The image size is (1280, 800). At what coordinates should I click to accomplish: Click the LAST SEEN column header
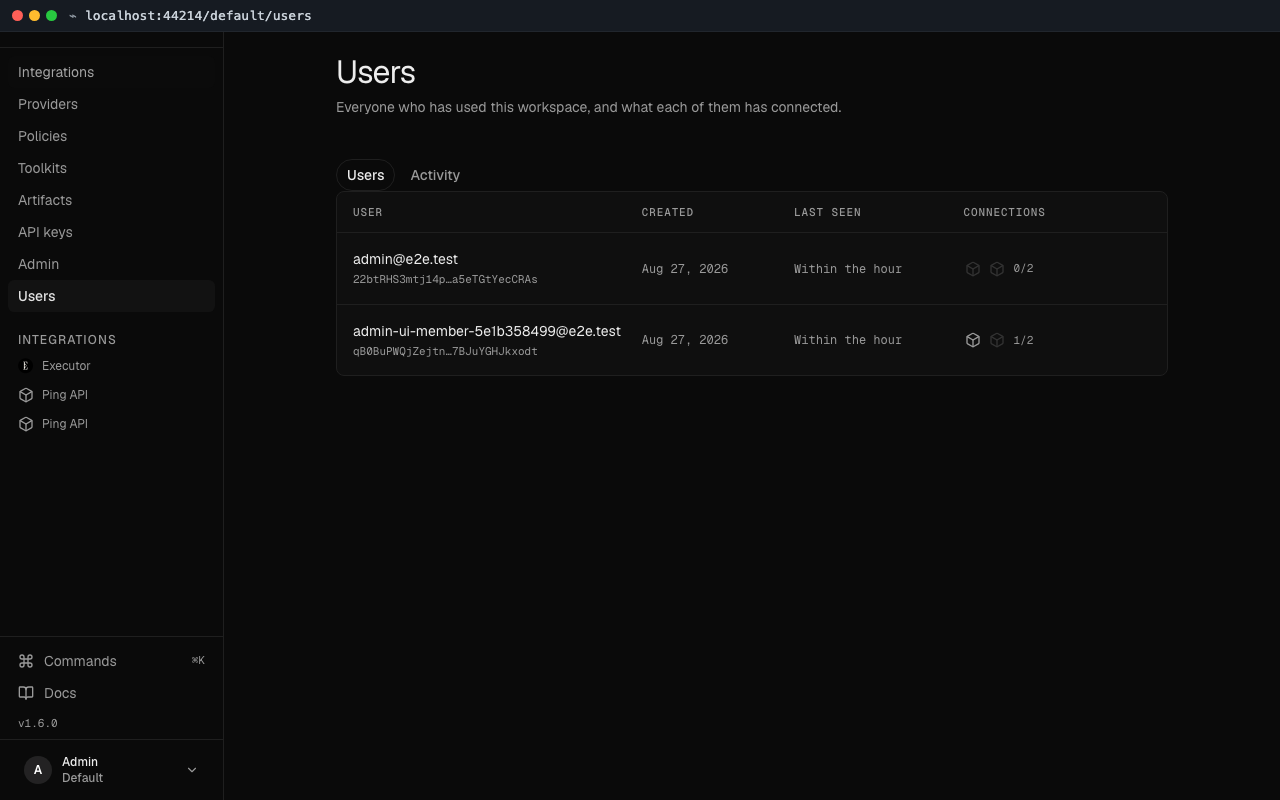[x=827, y=212]
